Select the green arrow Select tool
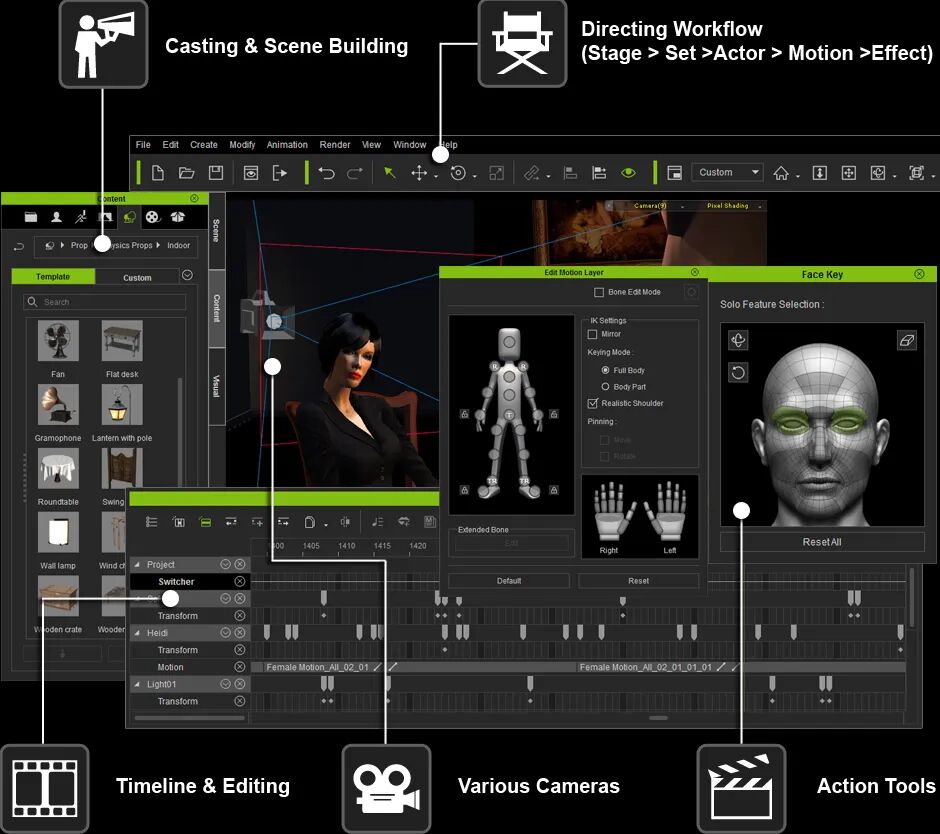The width and height of the screenshot is (940, 834). click(390, 173)
